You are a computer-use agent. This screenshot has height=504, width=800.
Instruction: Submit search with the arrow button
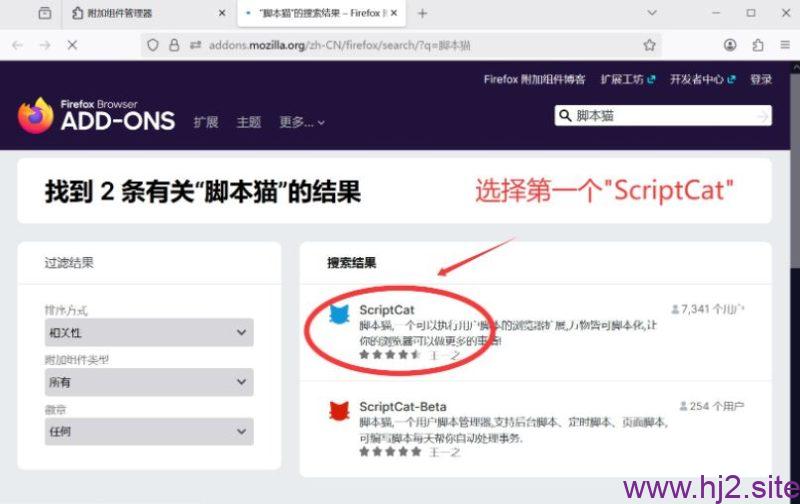pos(763,116)
